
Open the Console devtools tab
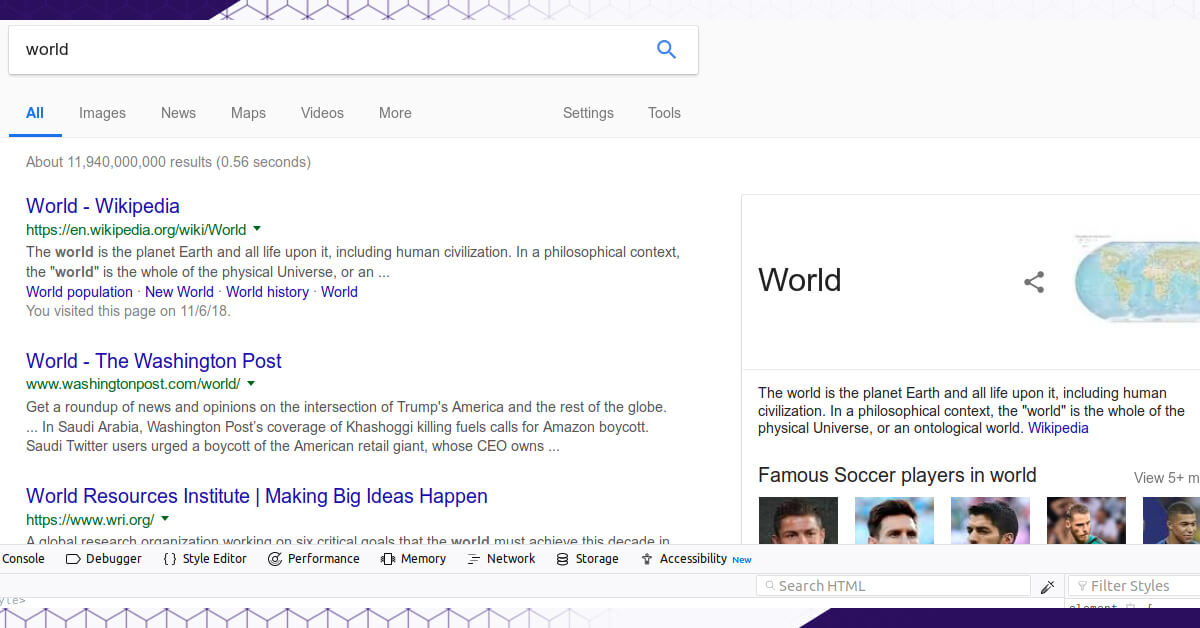click(x=23, y=559)
